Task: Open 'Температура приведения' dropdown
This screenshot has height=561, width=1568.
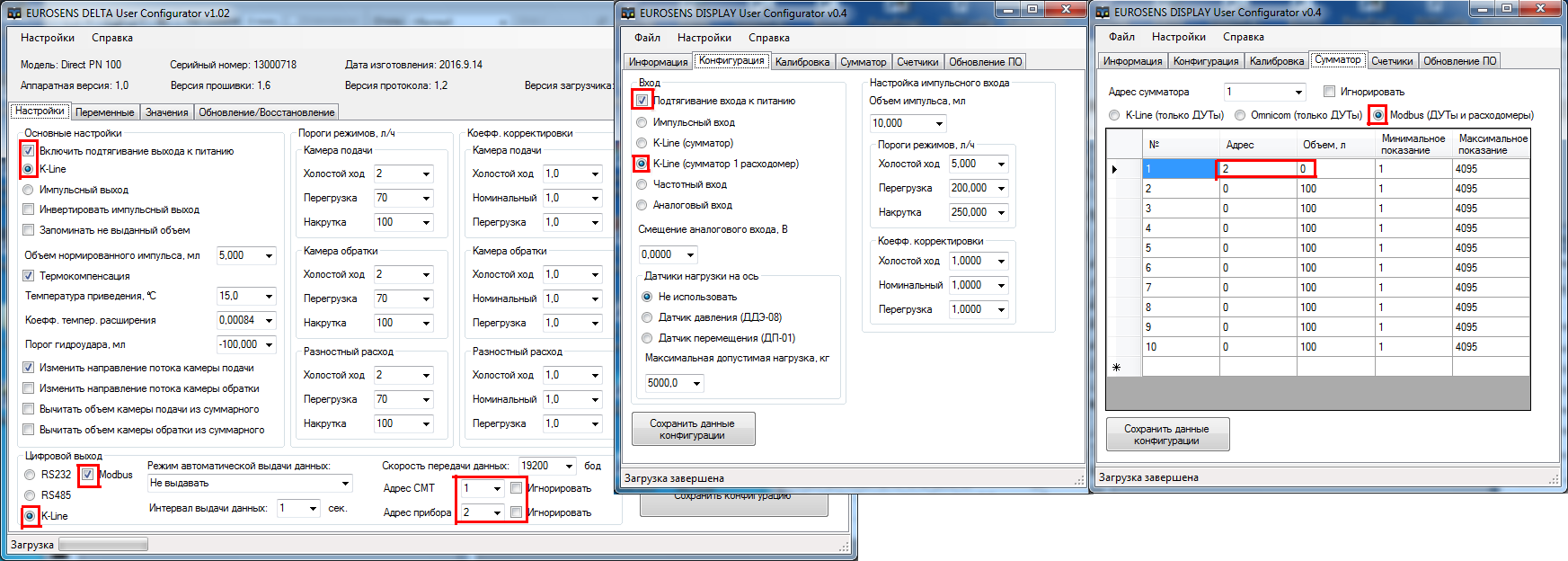Action: click(x=269, y=296)
